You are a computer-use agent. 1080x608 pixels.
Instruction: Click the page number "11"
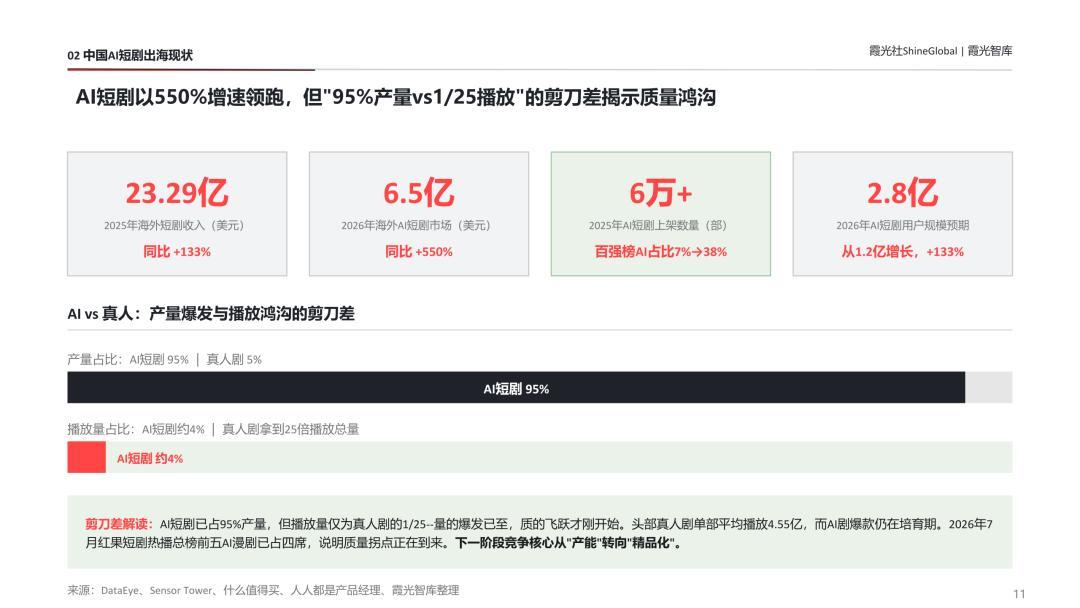[x=1019, y=594]
